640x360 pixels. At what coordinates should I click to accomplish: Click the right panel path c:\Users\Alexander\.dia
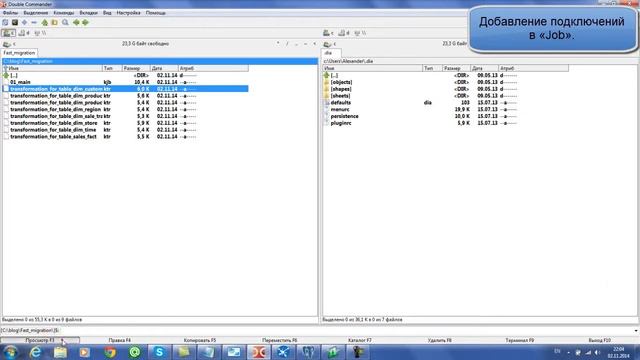(348, 61)
